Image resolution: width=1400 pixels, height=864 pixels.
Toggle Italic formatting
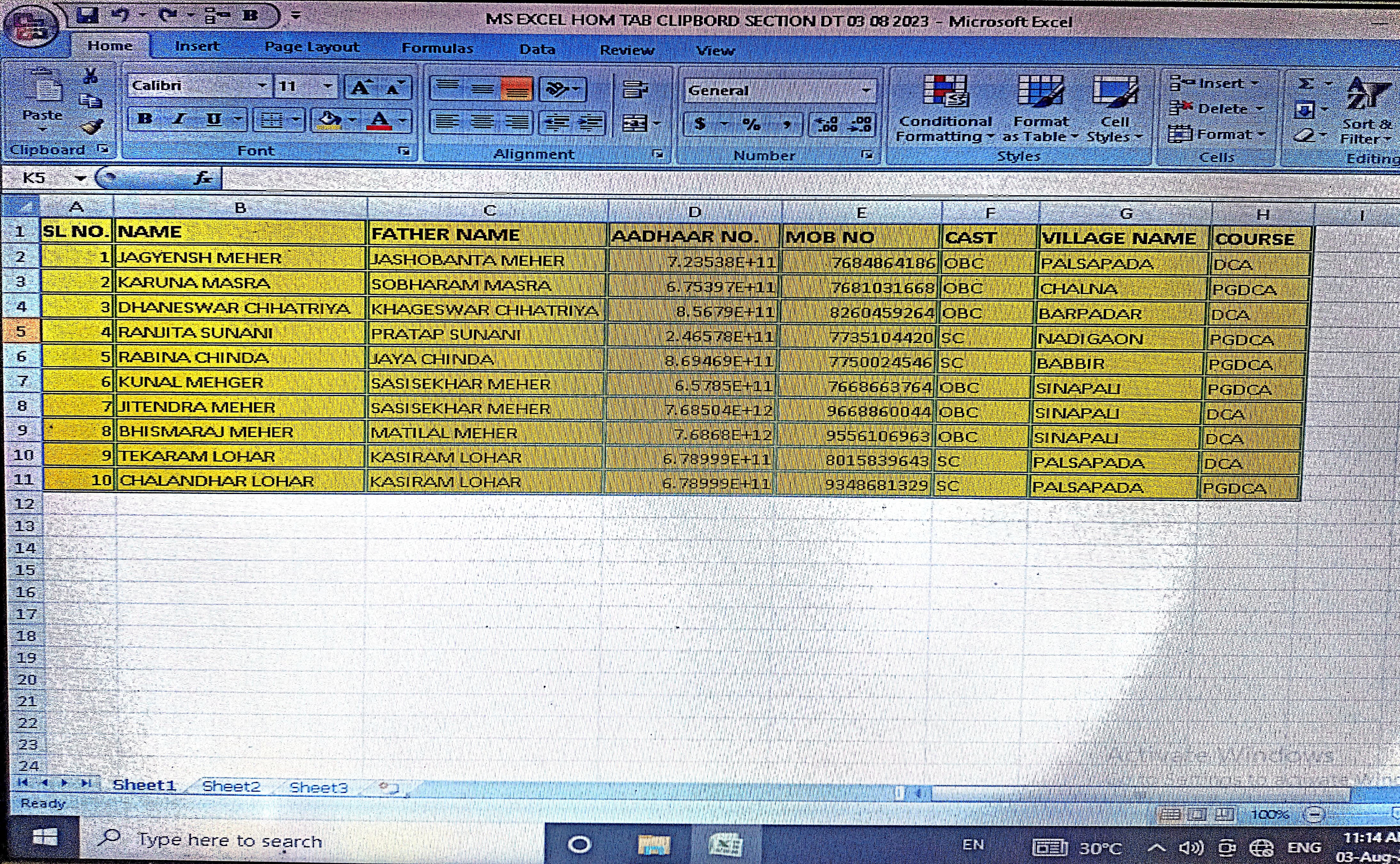click(x=179, y=119)
